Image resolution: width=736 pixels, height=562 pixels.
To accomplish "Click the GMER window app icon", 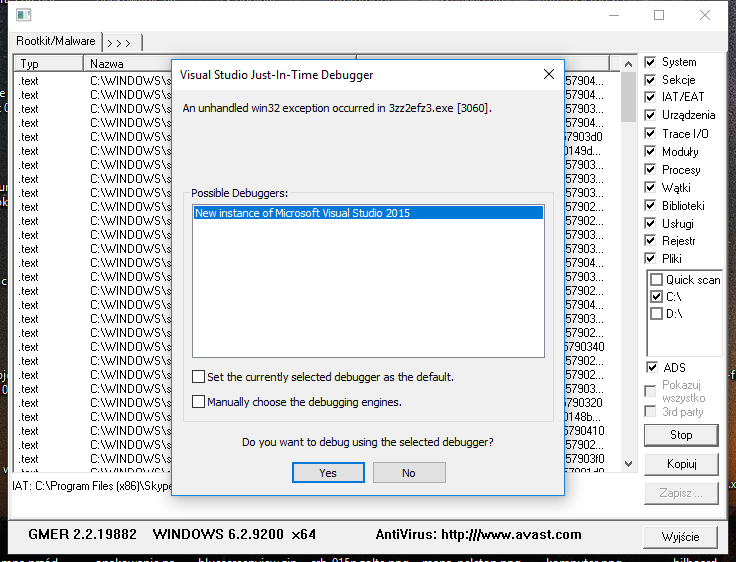I will (23, 15).
